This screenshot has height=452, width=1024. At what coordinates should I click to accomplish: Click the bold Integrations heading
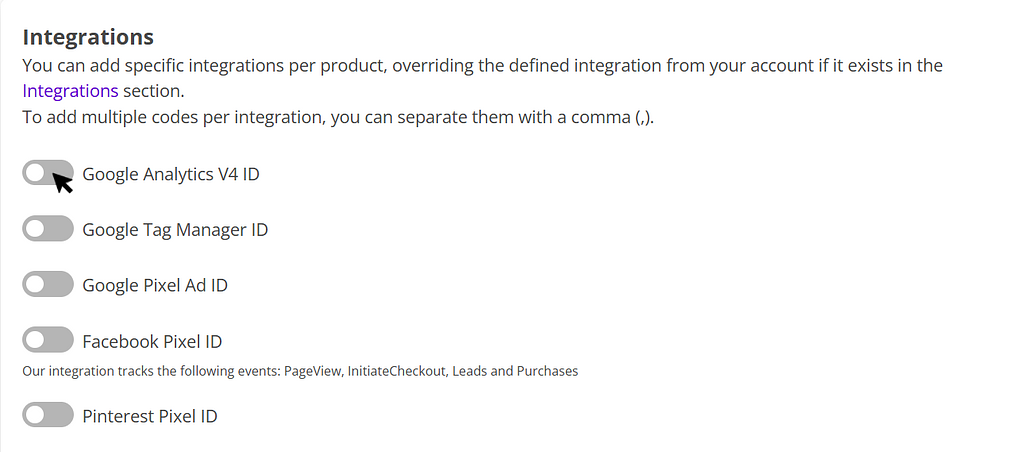pos(88,37)
